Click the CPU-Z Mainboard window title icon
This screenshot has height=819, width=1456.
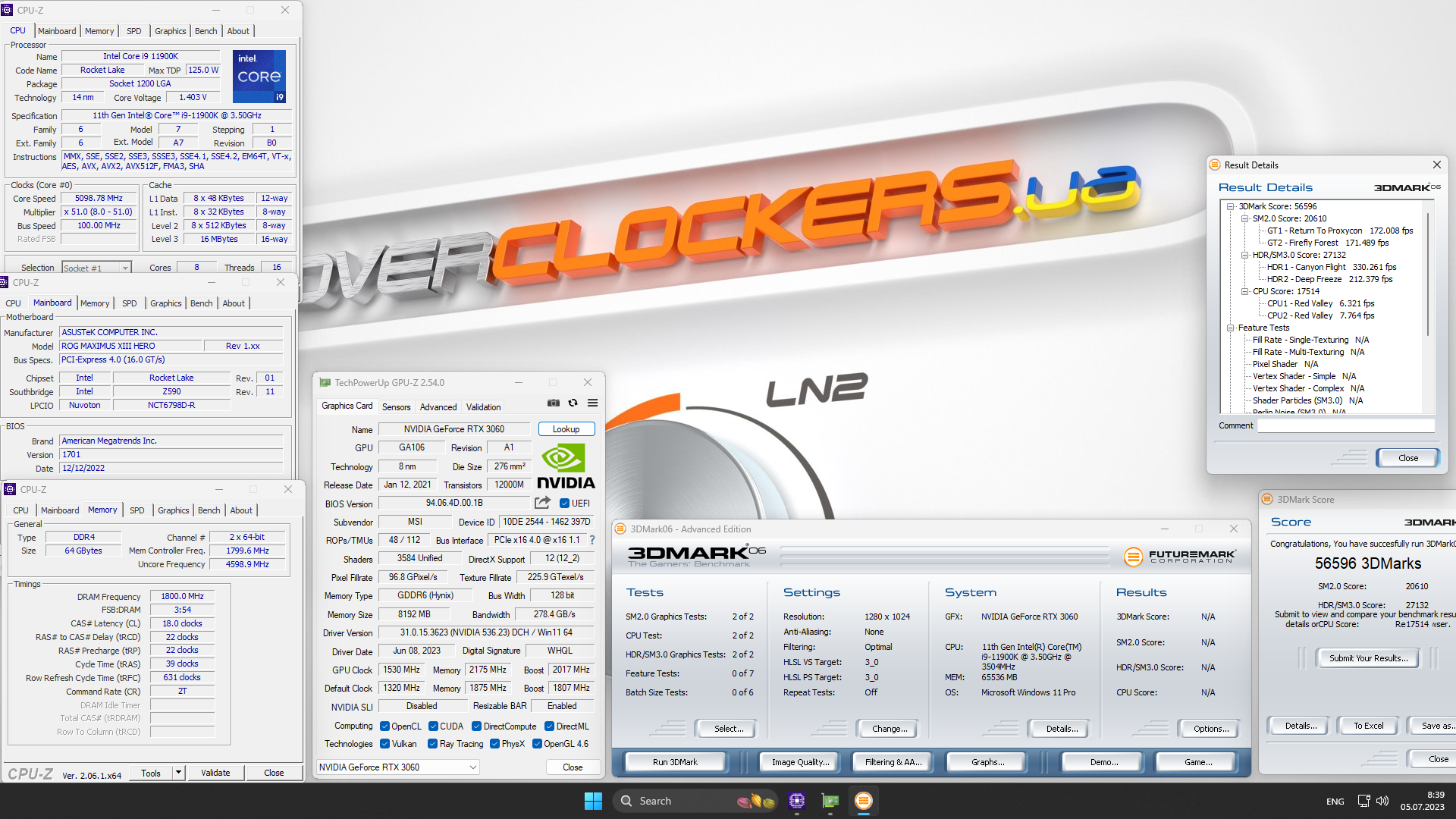(x=4, y=282)
